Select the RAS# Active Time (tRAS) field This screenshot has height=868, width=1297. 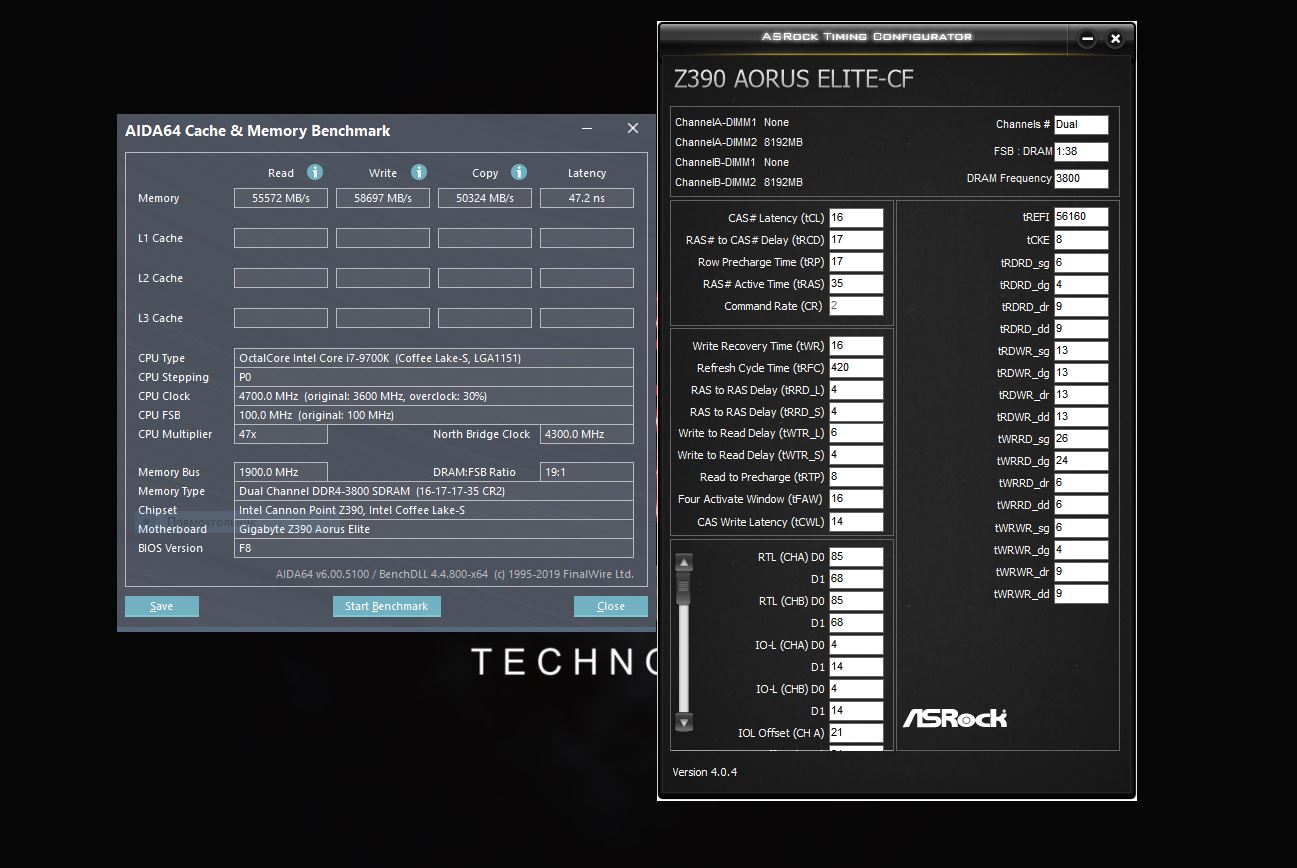[x=856, y=284]
